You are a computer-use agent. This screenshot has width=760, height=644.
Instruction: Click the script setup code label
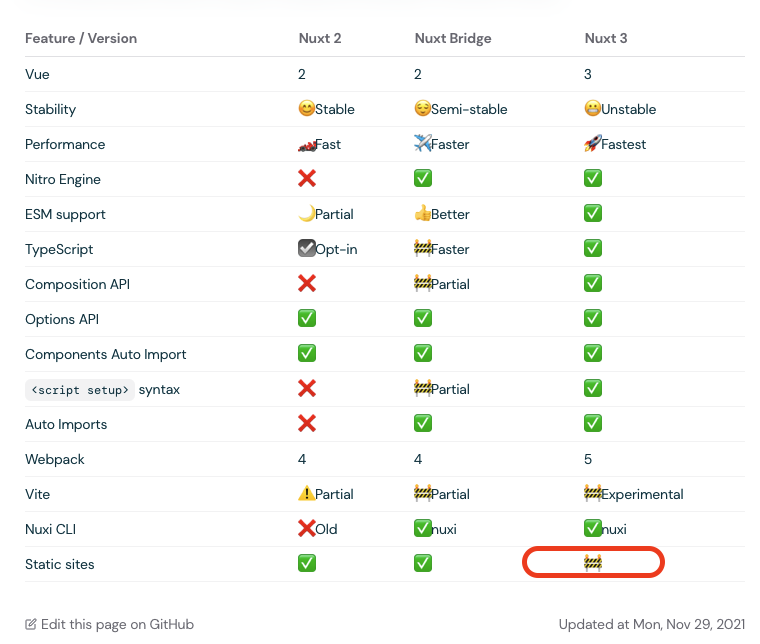[x=80, y=390]
